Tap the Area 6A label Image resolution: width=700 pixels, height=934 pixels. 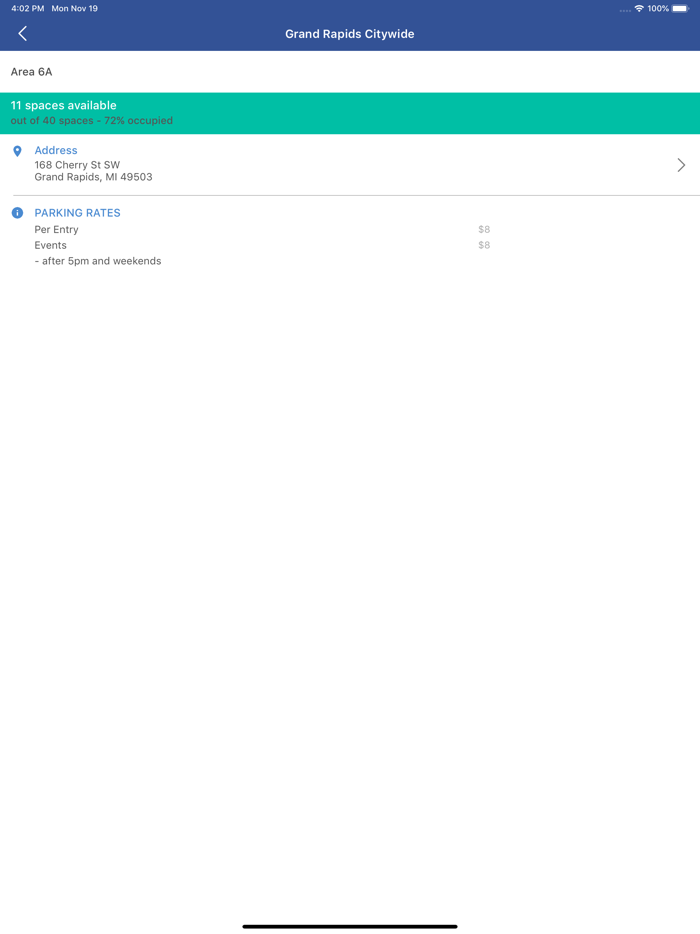32,71
